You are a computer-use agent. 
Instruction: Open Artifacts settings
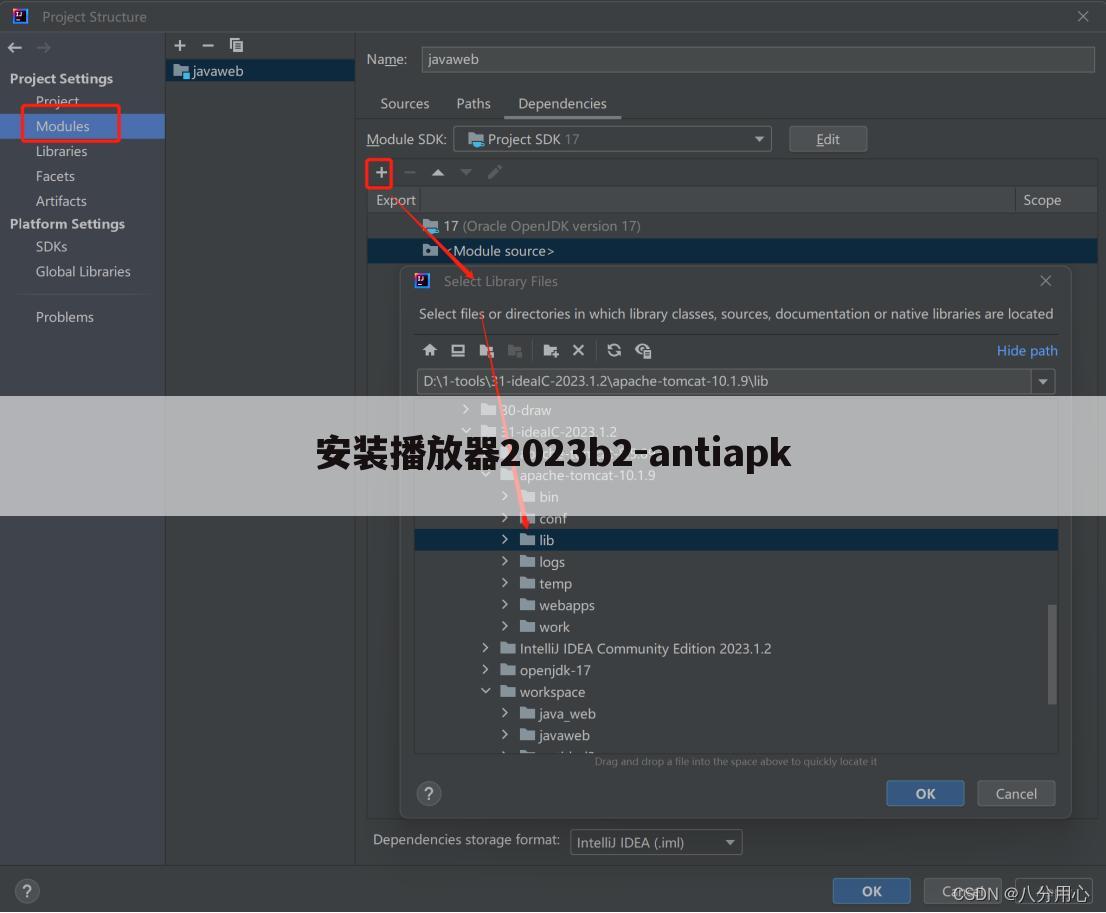tap(61, 201)
